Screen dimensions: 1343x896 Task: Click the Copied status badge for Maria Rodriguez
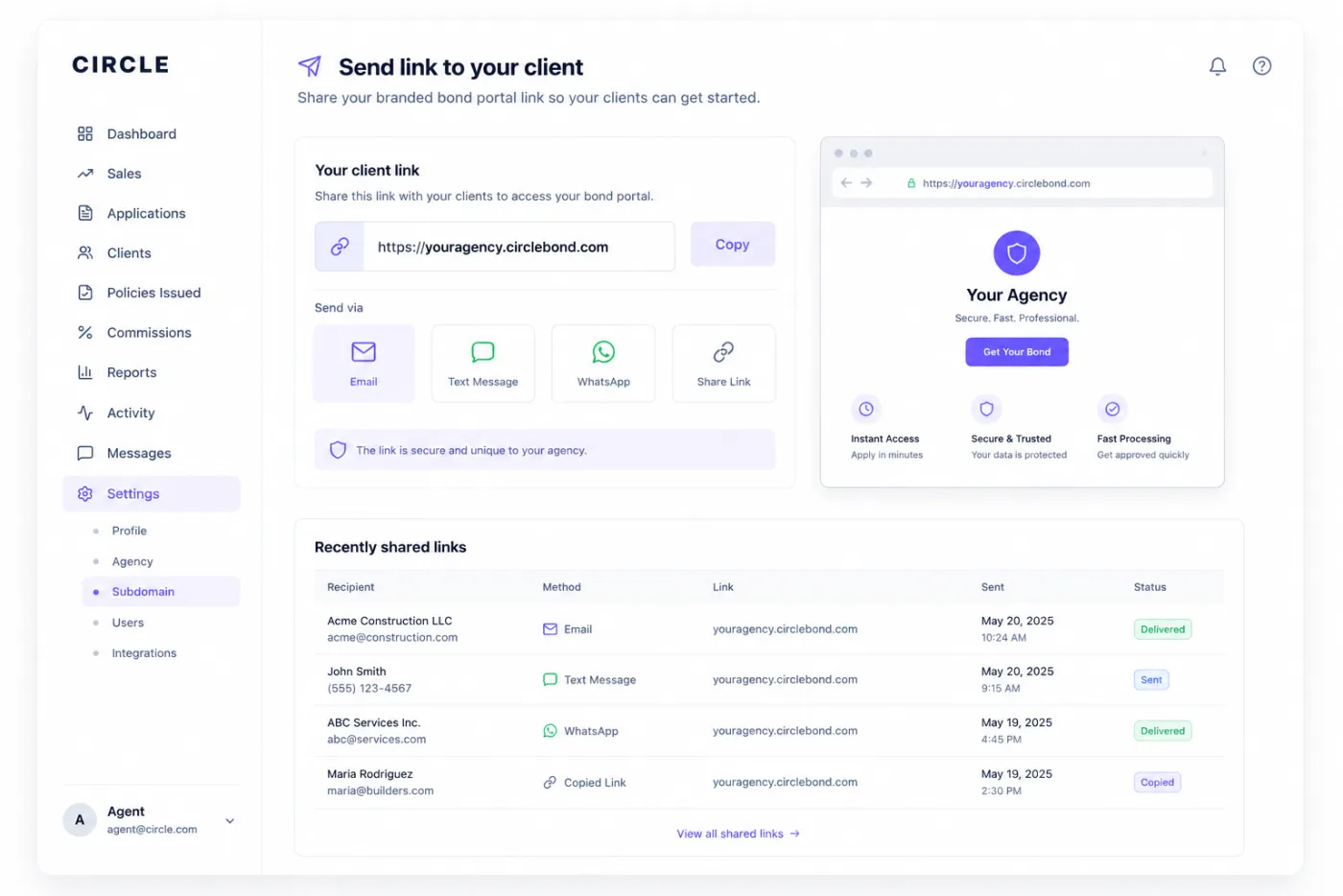pyautogui.click(x=1157, y=782)
